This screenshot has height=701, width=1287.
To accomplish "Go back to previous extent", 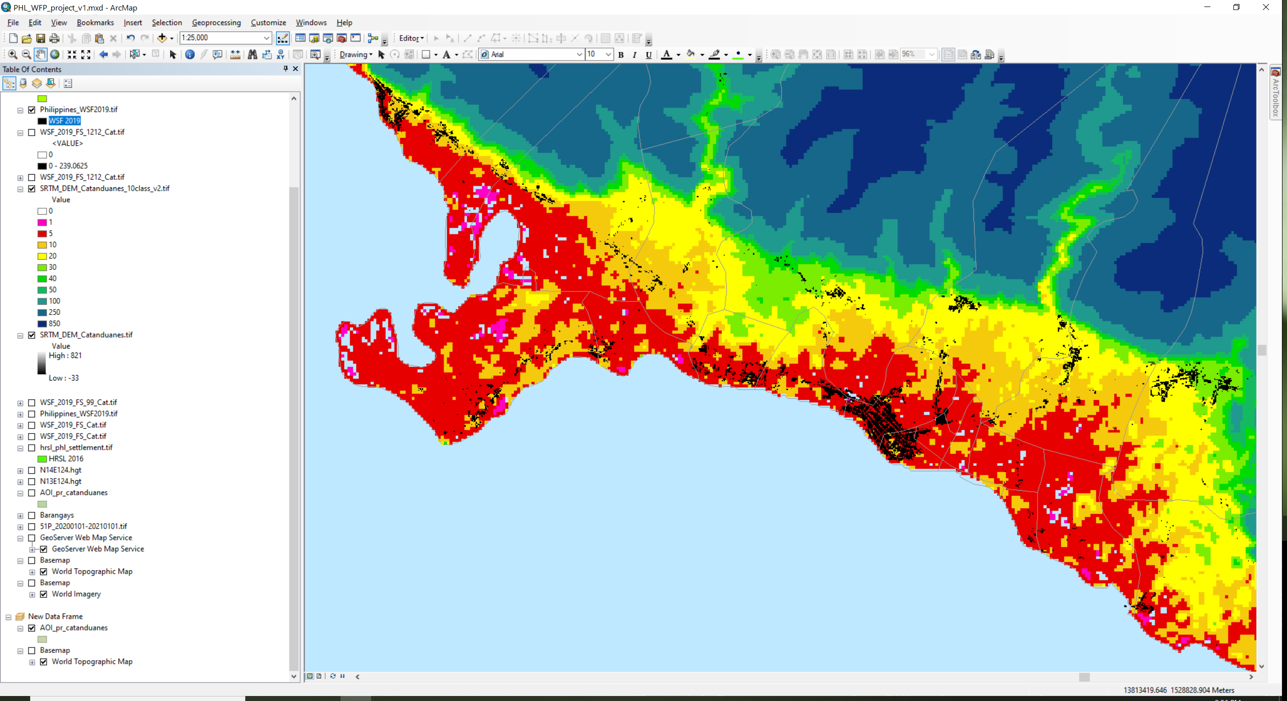I will click(103, 55).
